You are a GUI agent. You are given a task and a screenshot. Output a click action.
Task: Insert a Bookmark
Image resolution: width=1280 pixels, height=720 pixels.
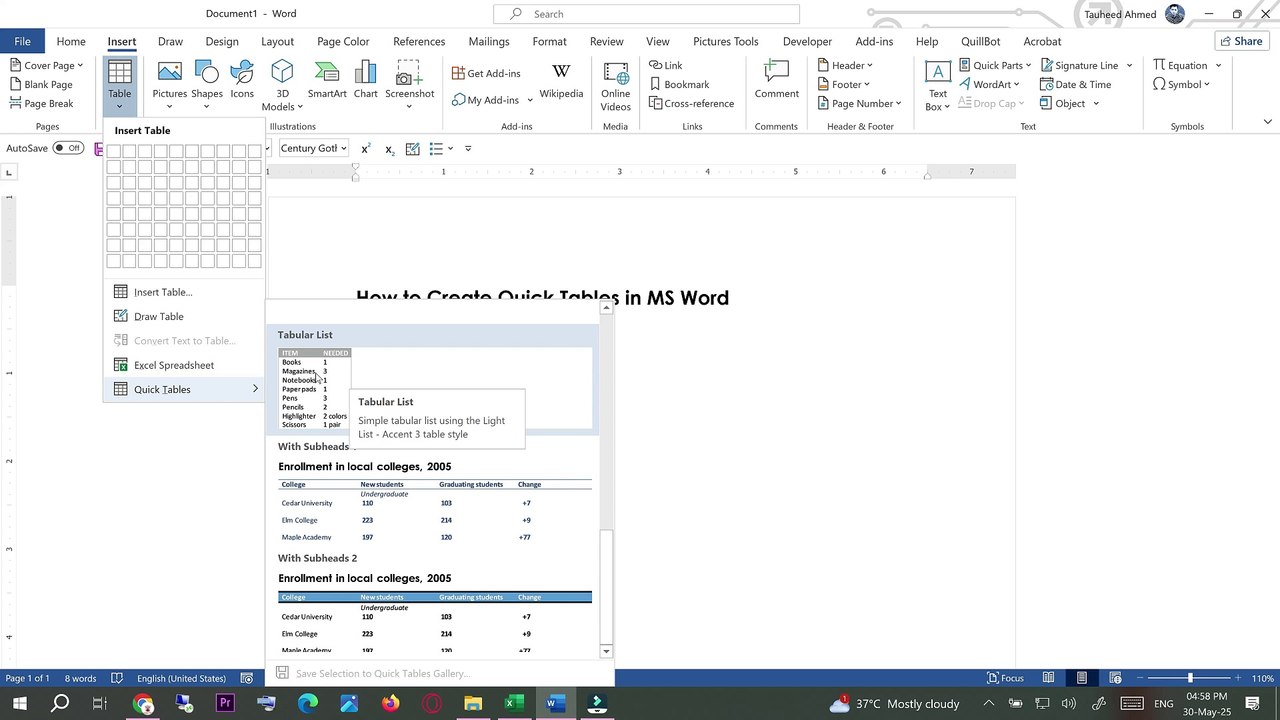679,84
